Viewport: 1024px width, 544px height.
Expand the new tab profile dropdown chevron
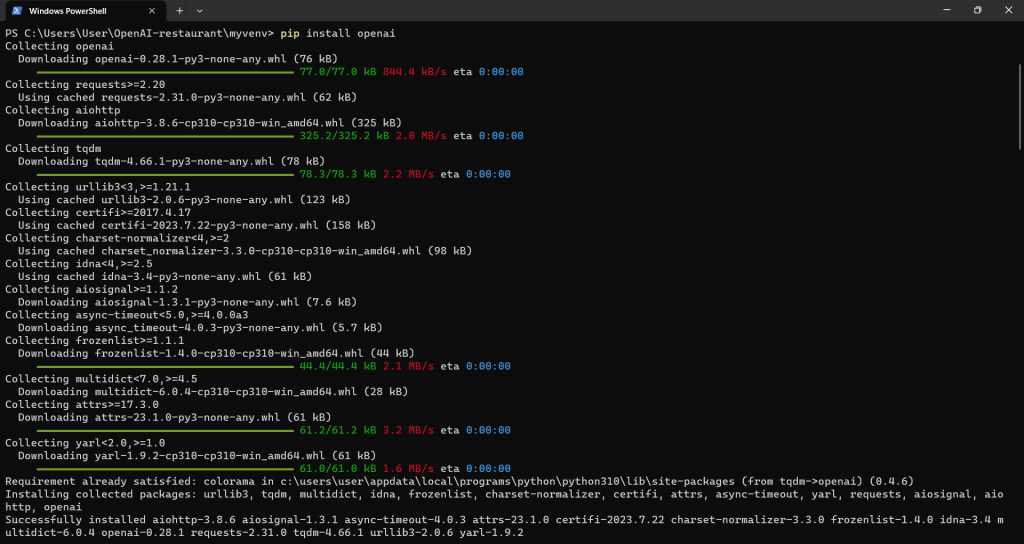(200, 10)
